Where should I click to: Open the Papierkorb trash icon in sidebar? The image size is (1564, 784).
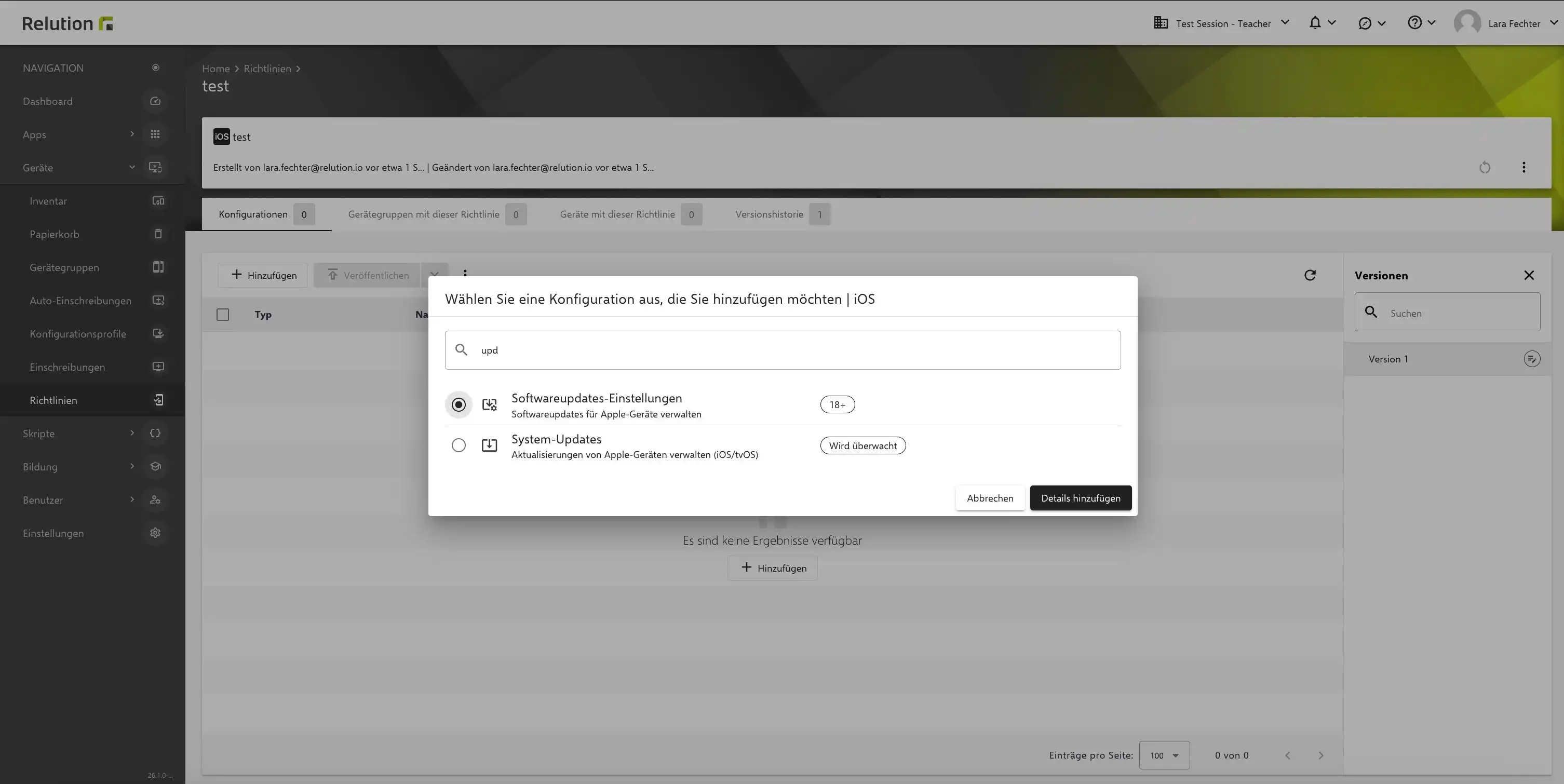coord(158,234)
